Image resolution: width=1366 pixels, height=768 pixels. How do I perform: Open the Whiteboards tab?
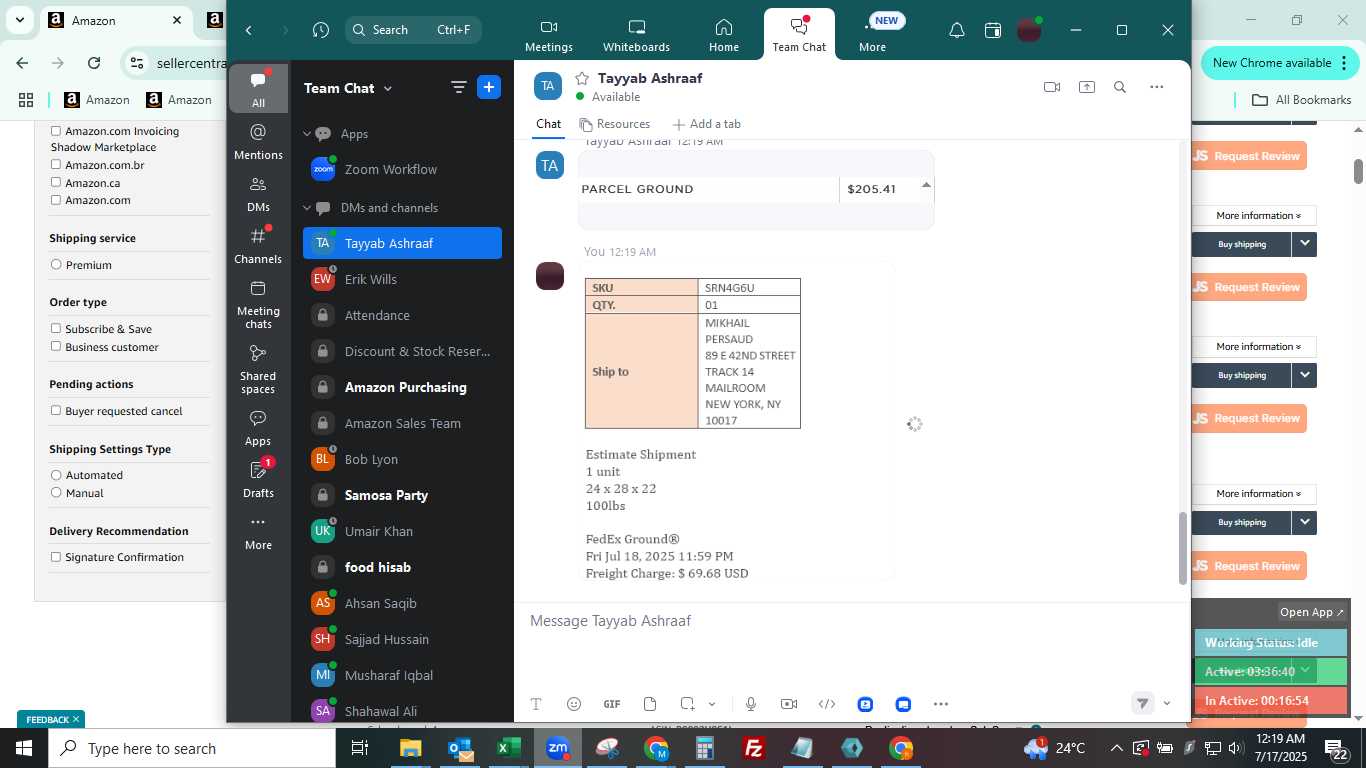tap(637, 35)
